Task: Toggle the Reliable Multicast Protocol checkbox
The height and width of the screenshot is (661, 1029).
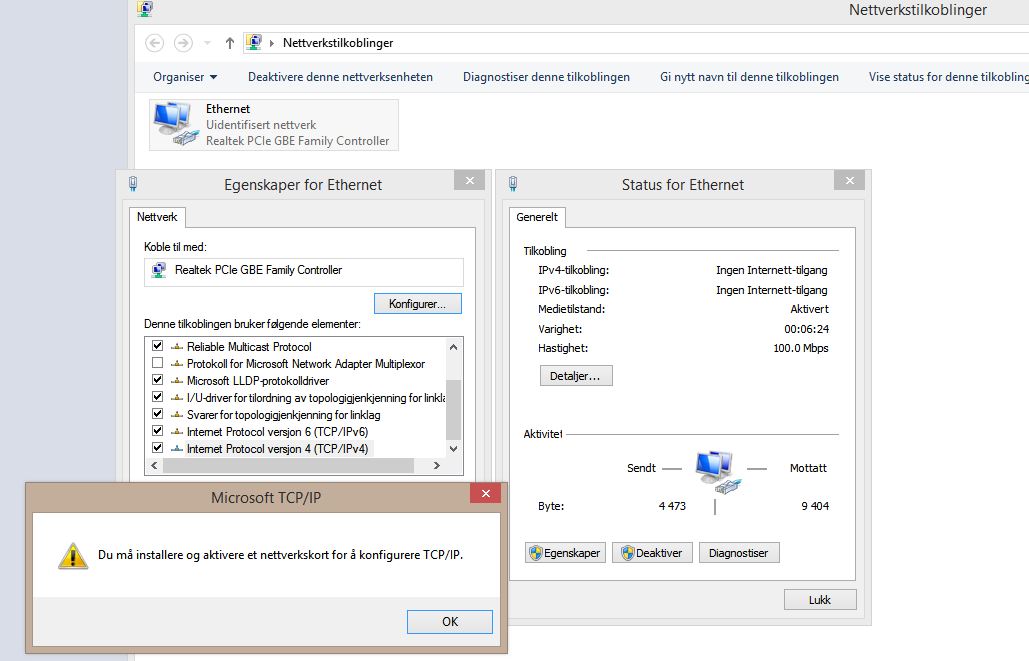Action: pos(158,345)
